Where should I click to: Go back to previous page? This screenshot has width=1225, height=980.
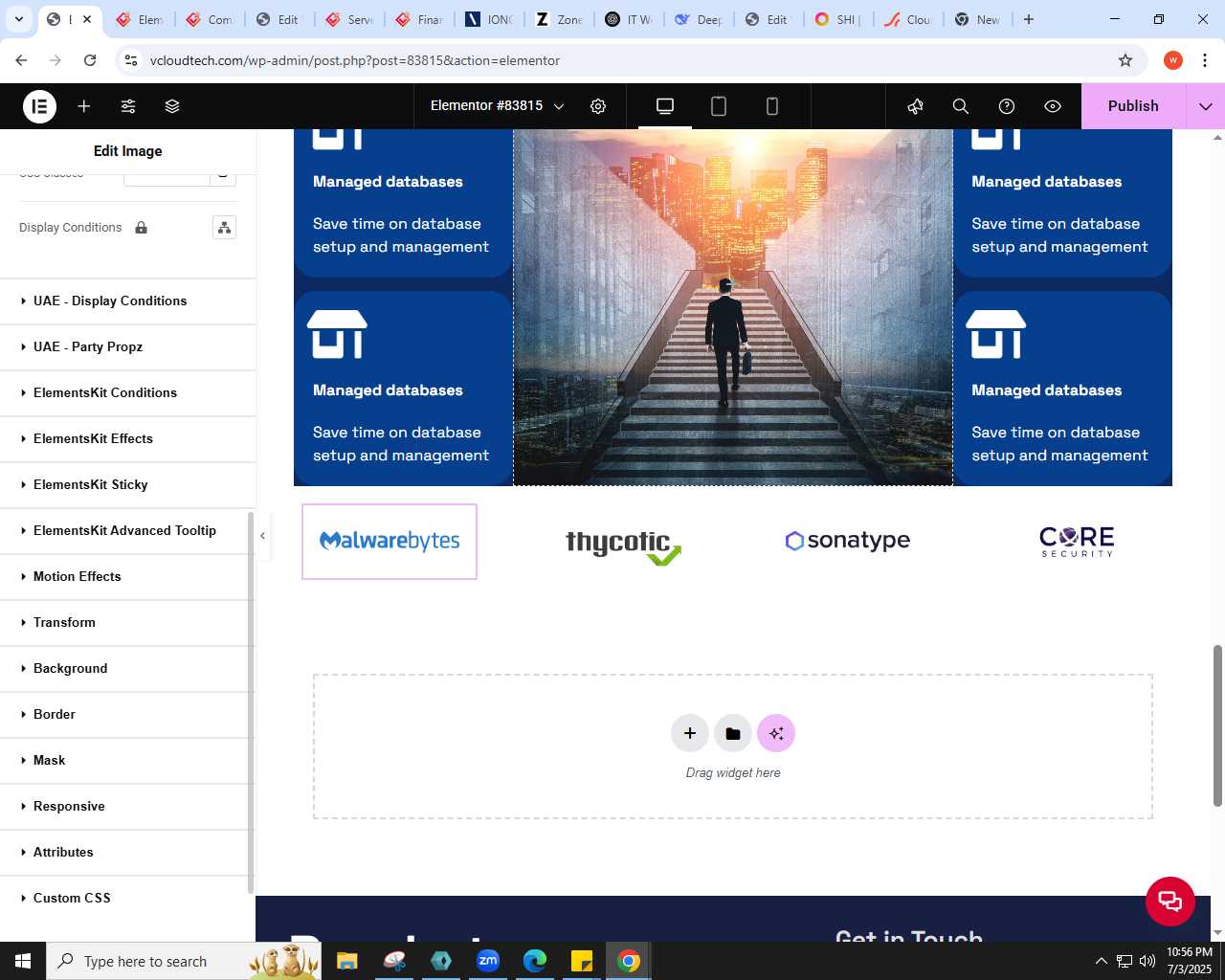tap(21, 60)
